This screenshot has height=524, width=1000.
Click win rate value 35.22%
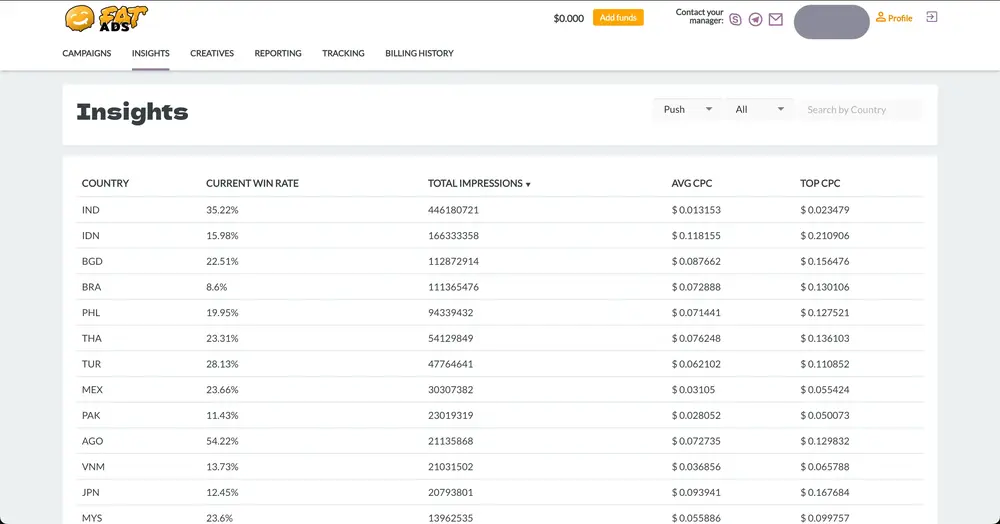coord(222,210)
